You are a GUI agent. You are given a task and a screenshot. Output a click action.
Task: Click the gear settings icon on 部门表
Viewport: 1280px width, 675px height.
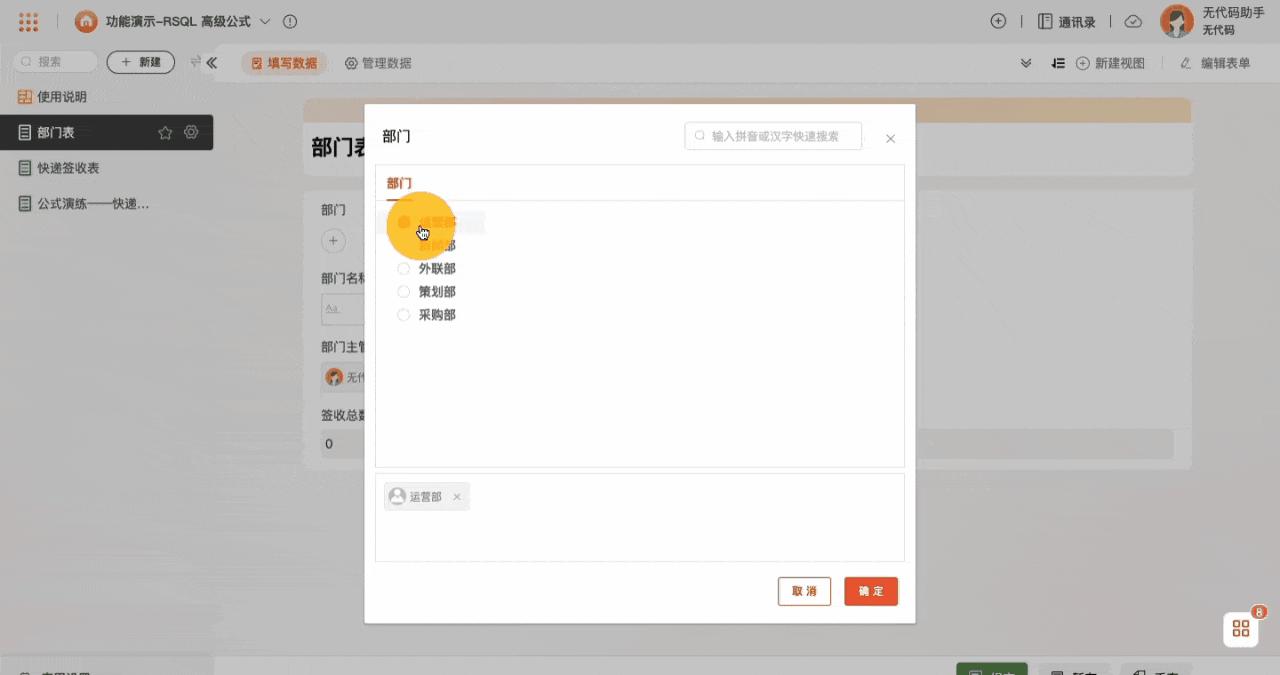[191, 132]
